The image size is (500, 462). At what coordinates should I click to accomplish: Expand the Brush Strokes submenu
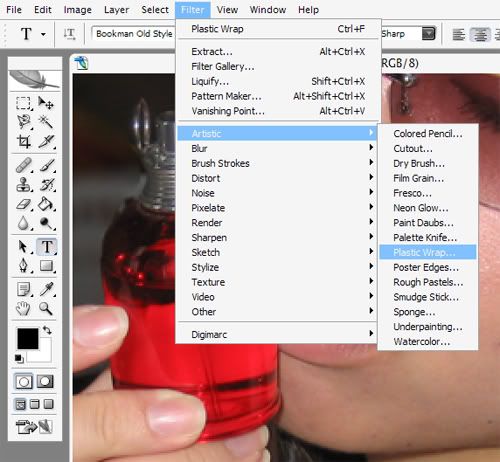277,163
